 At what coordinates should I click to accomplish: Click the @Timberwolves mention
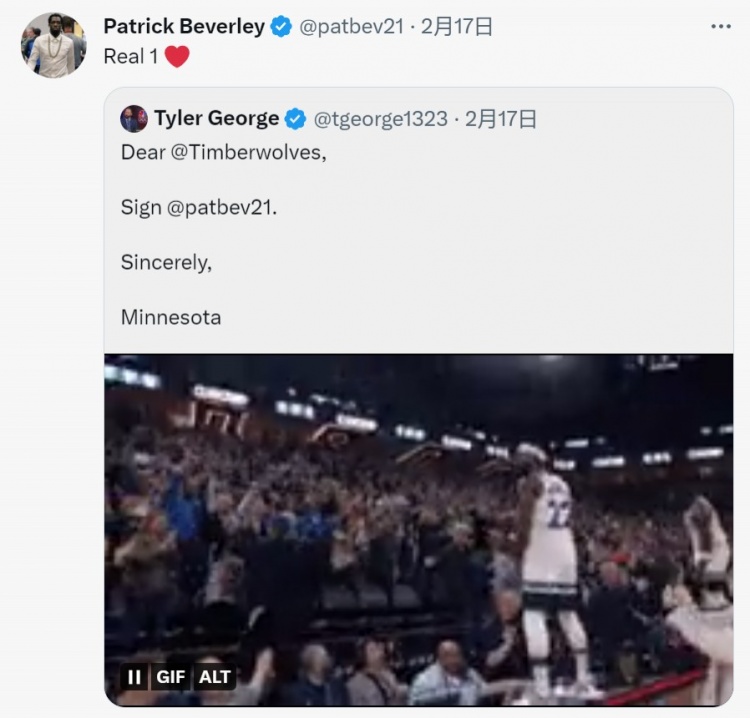coord(248,153)
